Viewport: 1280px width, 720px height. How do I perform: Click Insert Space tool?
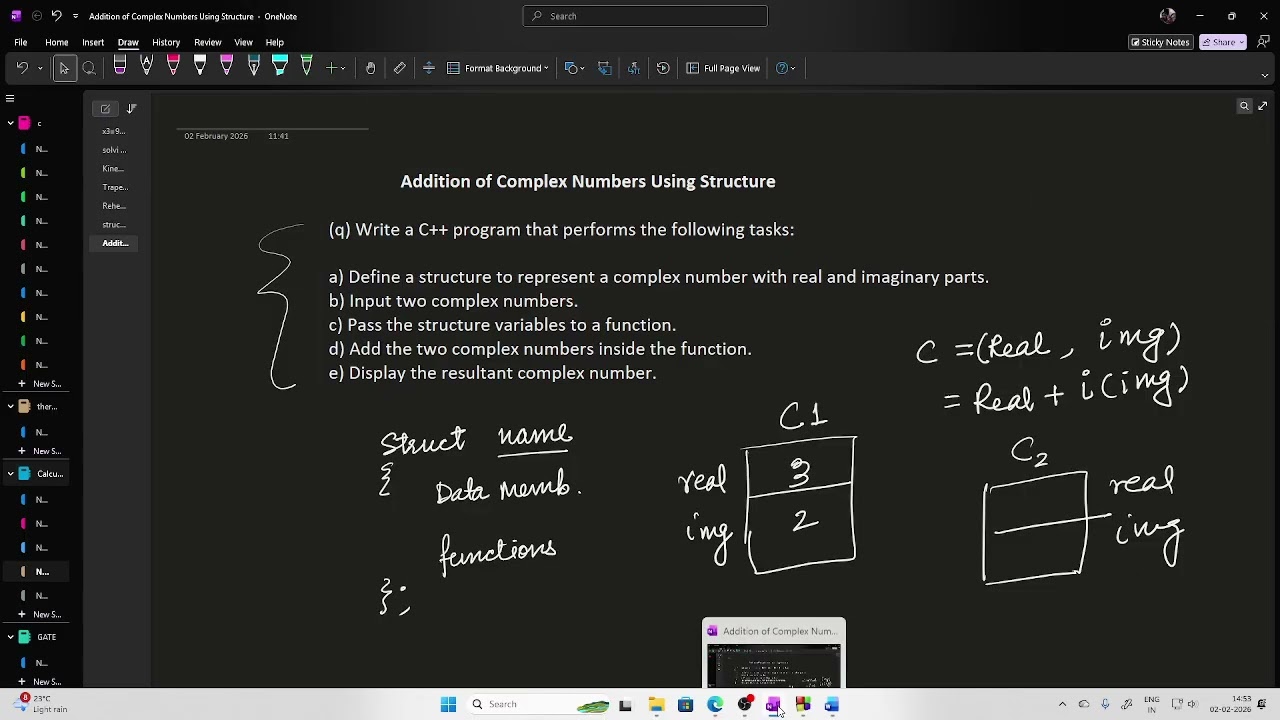(429, 68)
